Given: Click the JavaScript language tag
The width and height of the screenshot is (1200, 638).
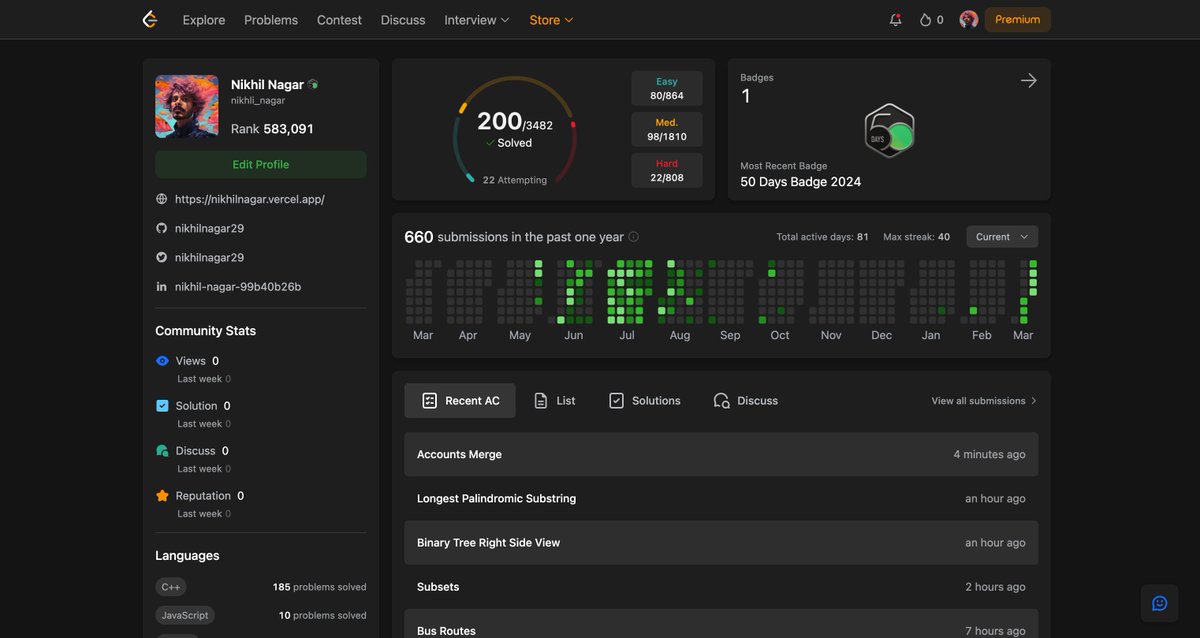Looking at the screenshot, I should pos(185,615).
